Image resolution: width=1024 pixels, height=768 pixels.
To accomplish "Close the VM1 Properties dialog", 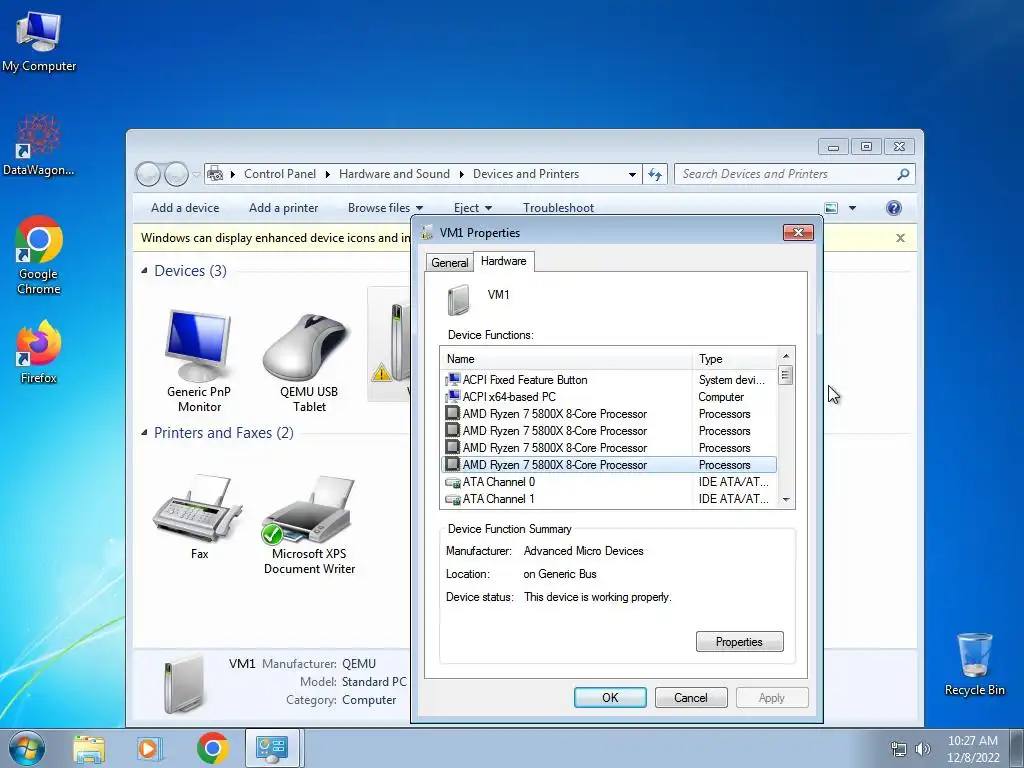I will tap(798, 232).
